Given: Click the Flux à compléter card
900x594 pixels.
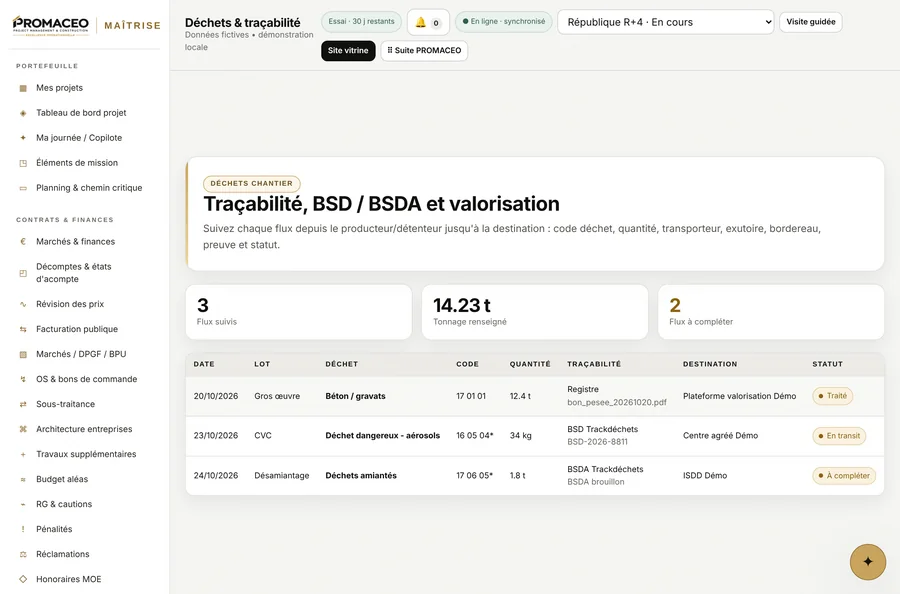Looking at the screenshot, I should coord(771,312).
